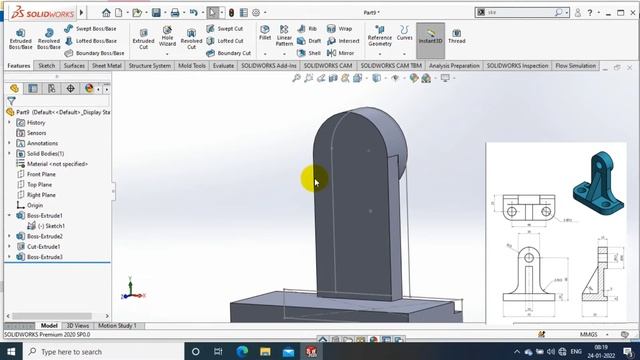Switch to the Evaluate ribbon tab

[x=223, y=66]
